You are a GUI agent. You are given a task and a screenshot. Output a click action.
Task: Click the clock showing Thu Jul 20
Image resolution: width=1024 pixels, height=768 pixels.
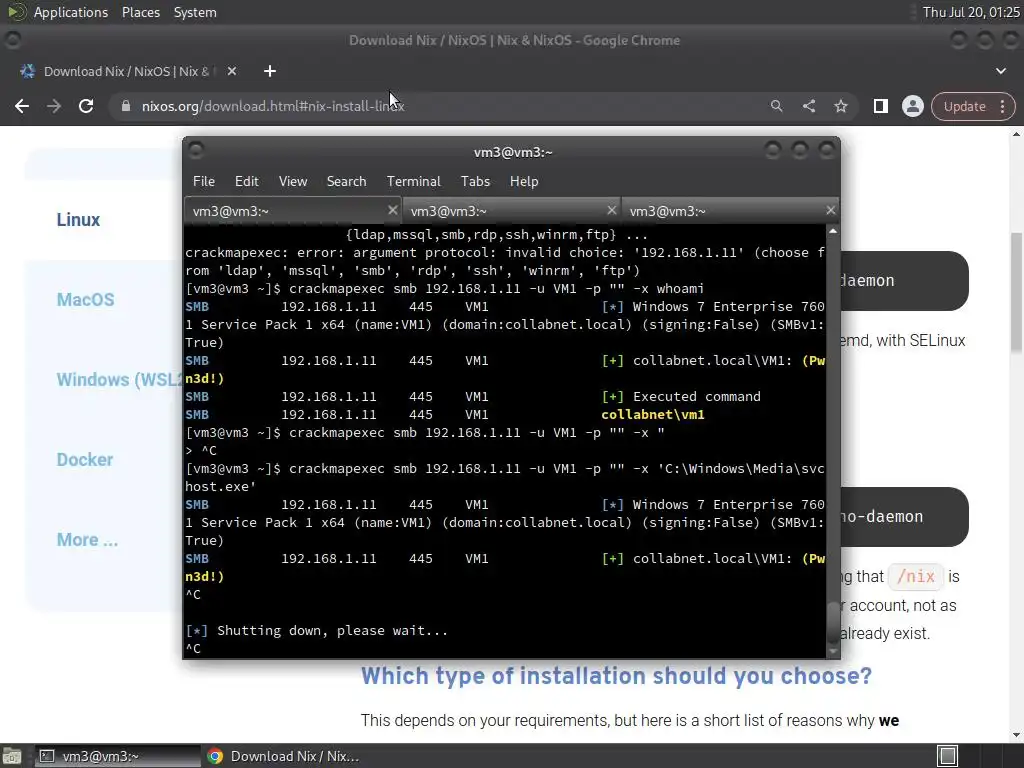pyautogui.click(x=971, y=12)
